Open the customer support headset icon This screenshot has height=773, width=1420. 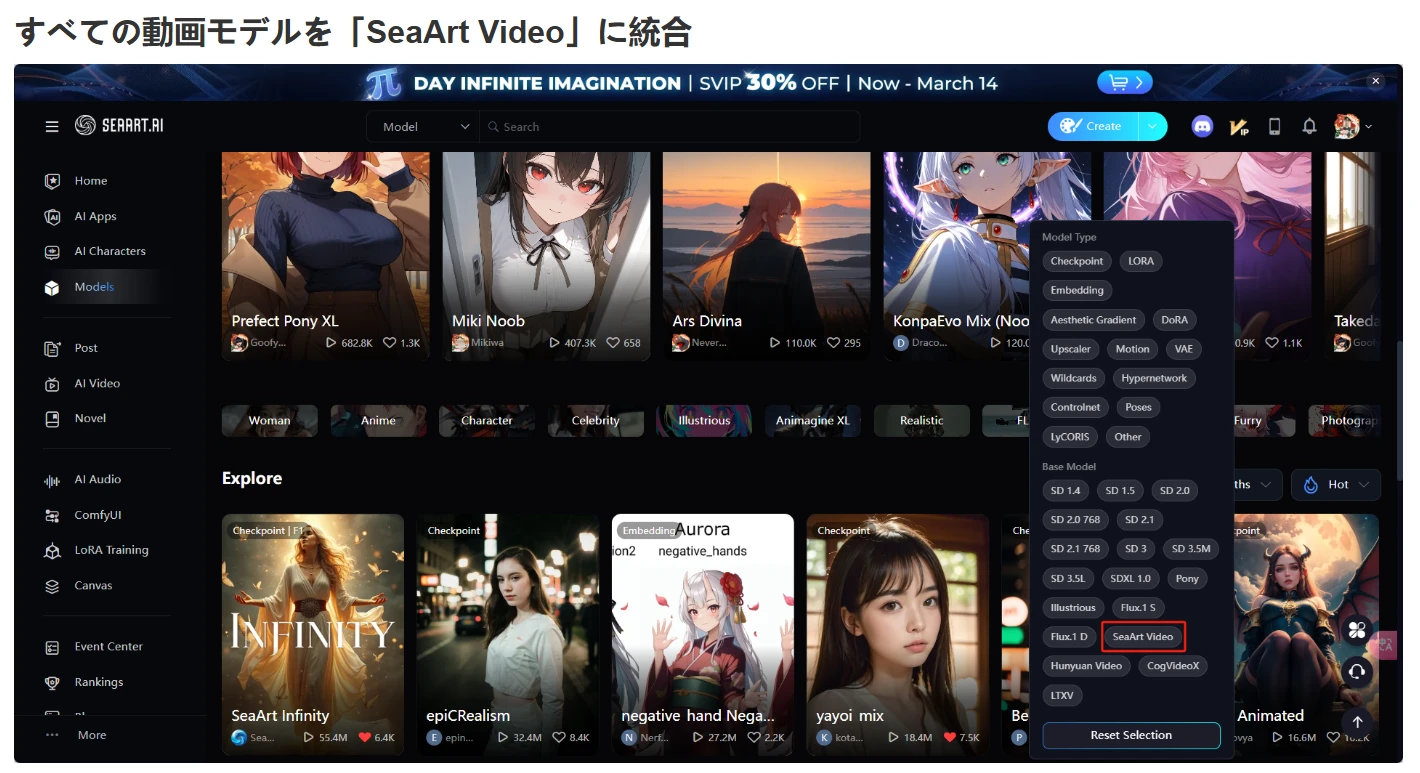1357,672
